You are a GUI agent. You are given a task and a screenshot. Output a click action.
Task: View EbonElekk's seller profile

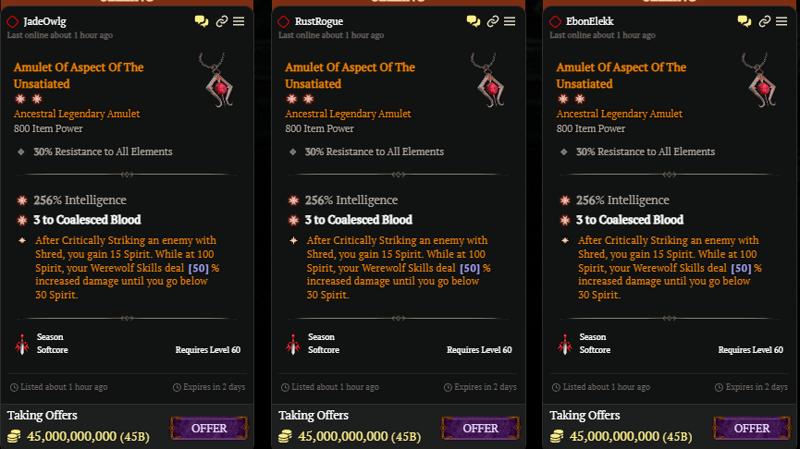point(590,21)
